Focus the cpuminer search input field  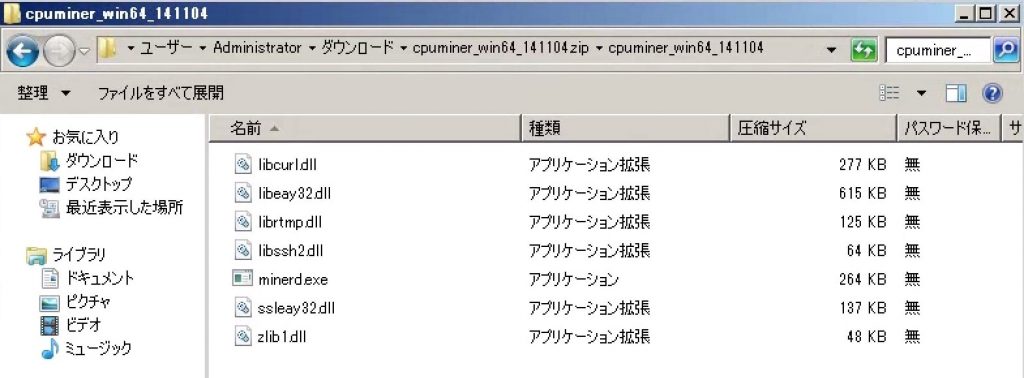coord(938,50)
